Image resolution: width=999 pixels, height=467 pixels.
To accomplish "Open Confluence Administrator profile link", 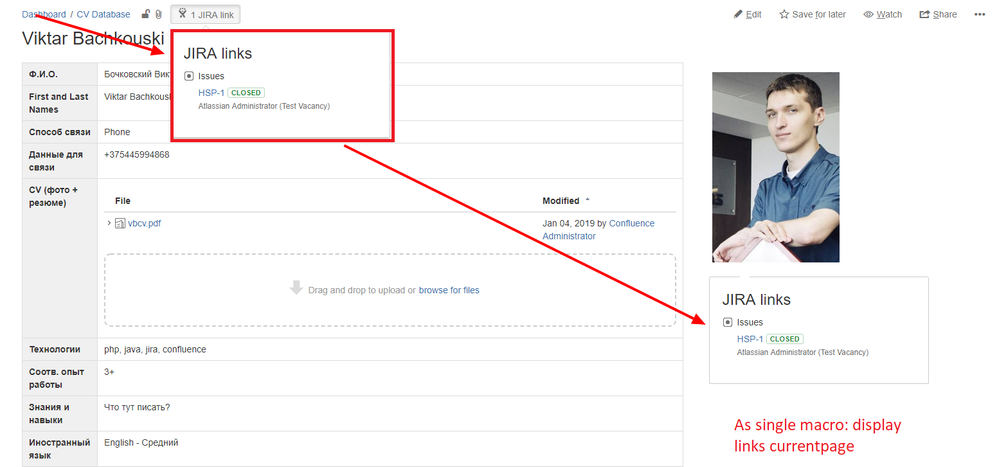I will point(598,229).
